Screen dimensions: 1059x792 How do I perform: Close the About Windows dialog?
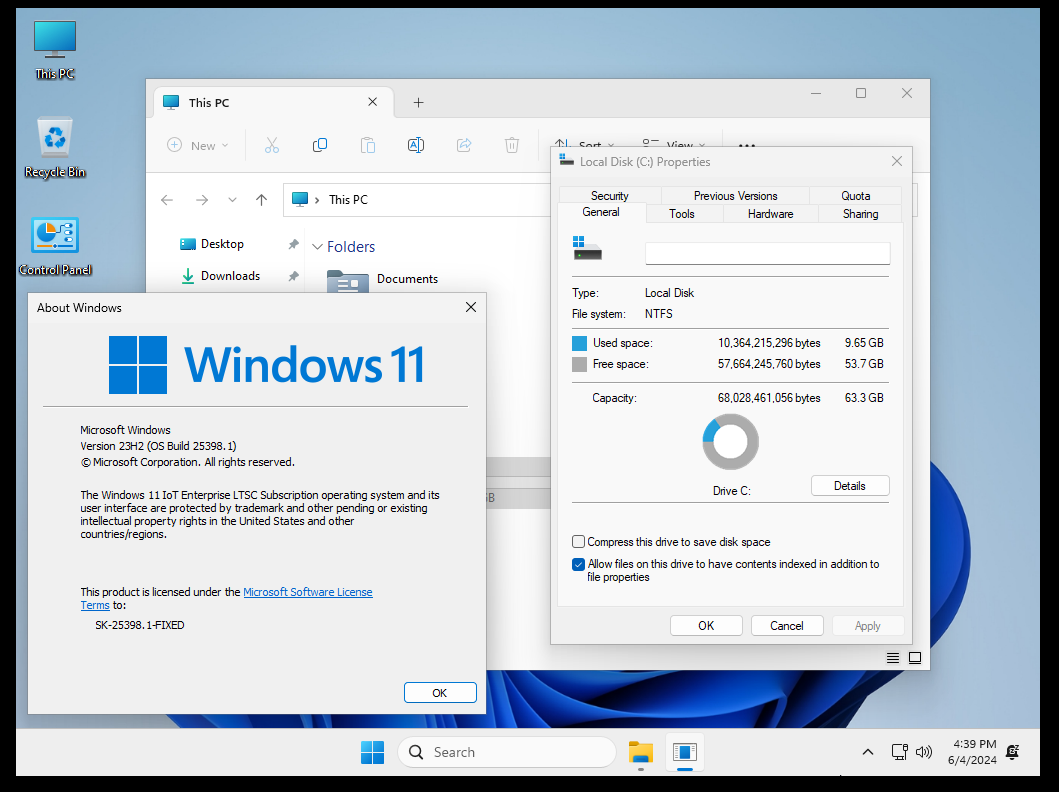pos(471,307)
